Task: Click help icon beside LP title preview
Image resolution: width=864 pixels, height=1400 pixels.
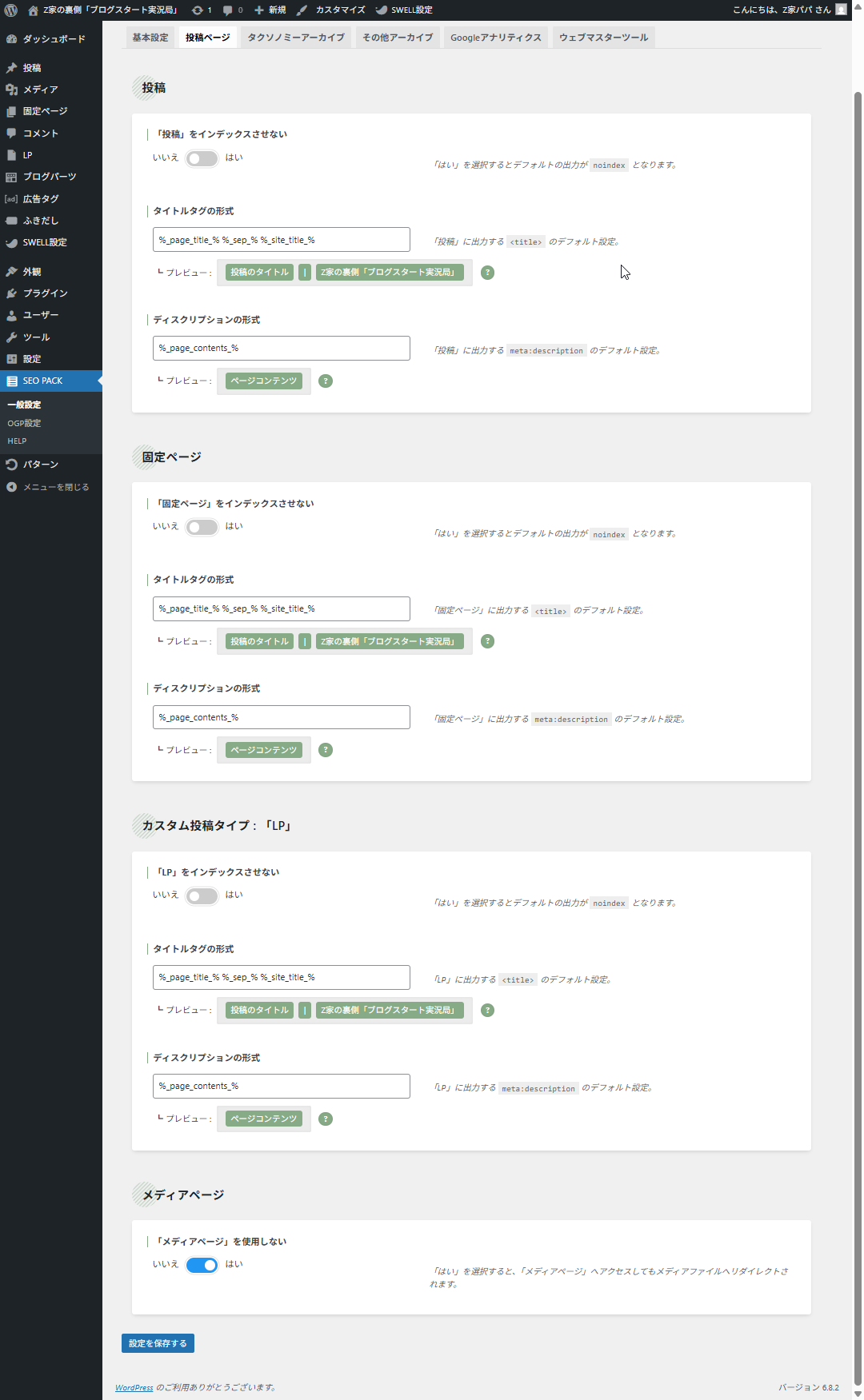Action: tap(487, 1011)
